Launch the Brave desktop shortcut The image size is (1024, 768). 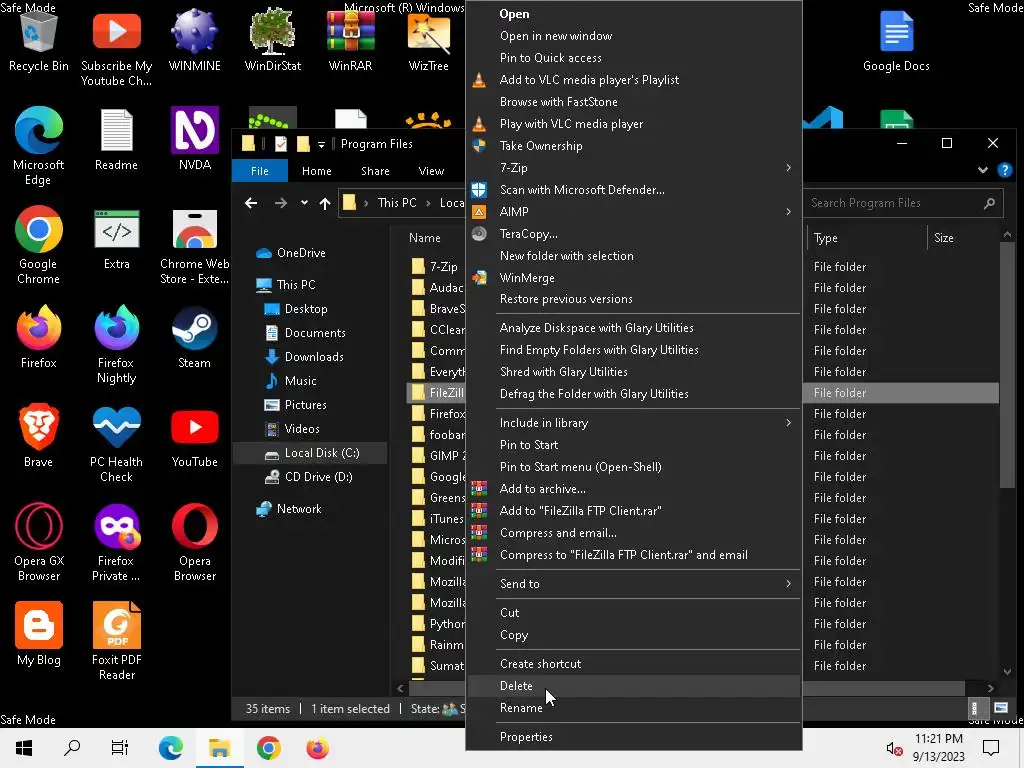39,436
